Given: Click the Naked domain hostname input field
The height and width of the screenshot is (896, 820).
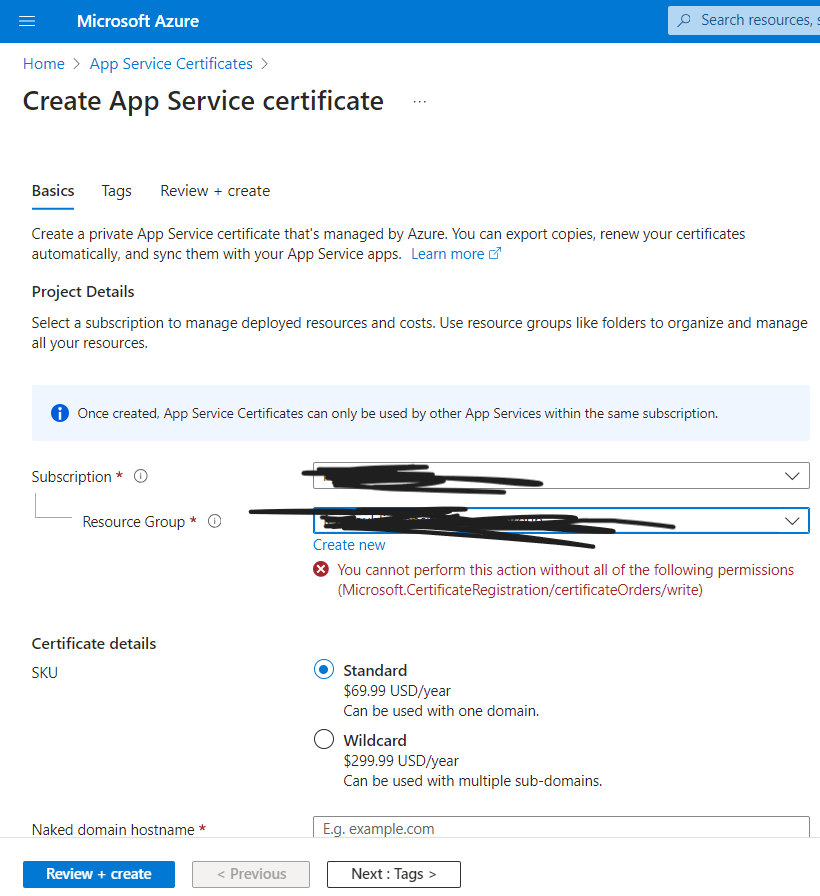Looking at the screenshot, I should pos(560,828).
